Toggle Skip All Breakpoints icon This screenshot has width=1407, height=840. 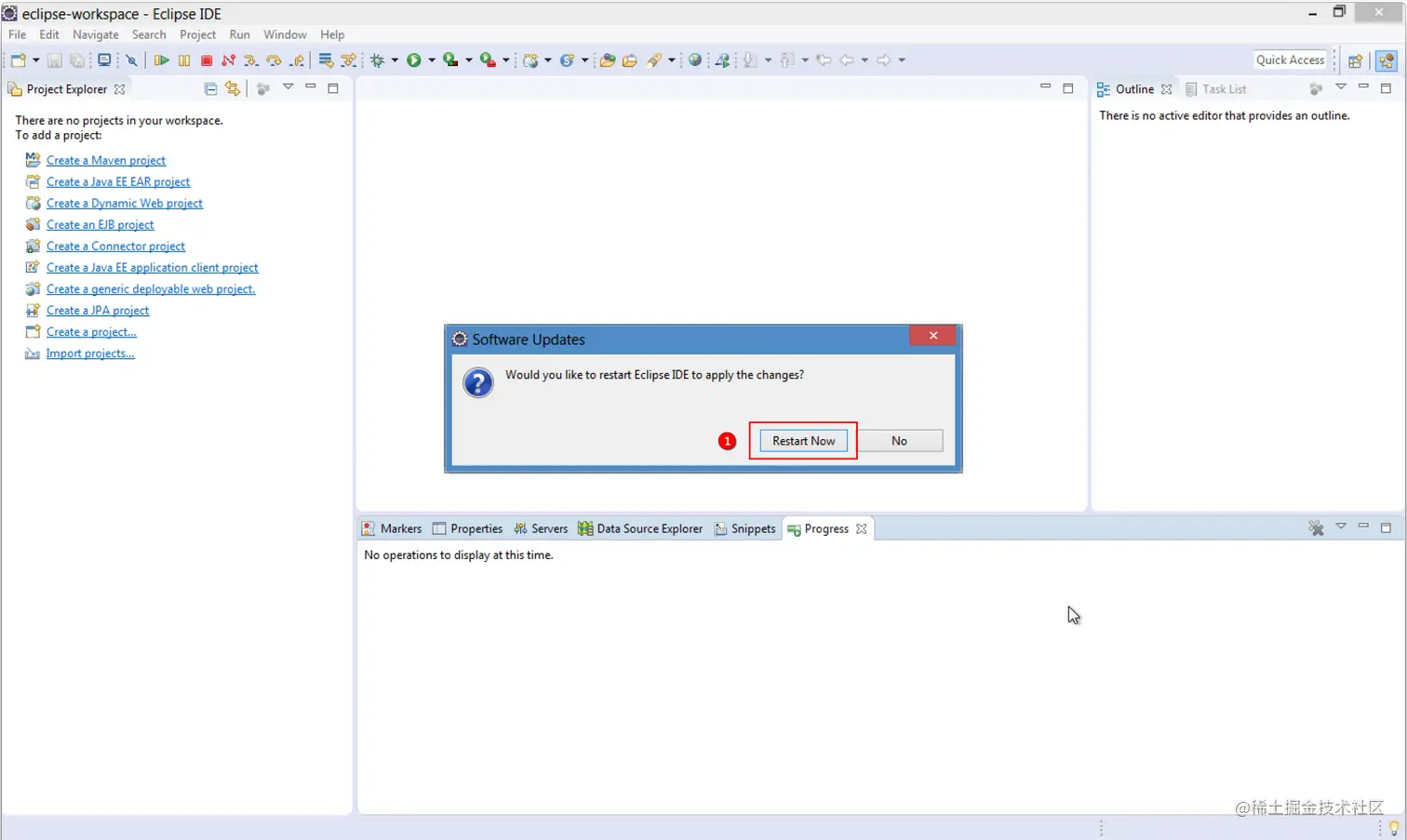click(131, 60)
